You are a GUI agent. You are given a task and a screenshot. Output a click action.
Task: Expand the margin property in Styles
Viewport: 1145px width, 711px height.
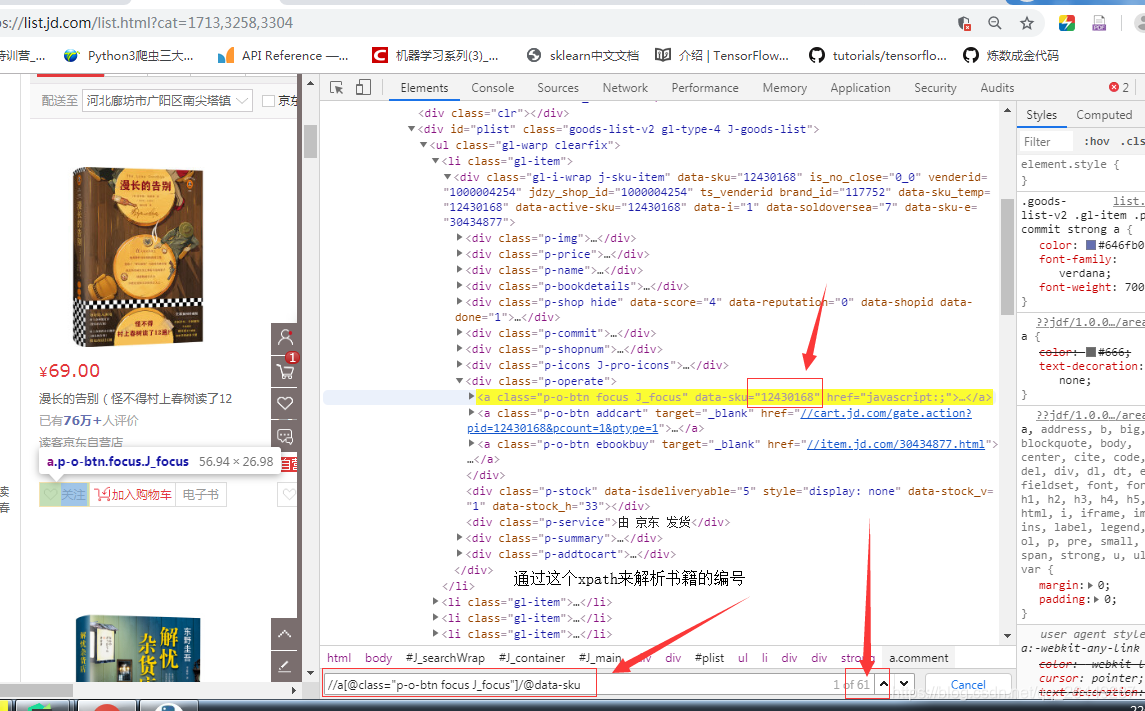pyautogui.click(x=1091, y=585)
